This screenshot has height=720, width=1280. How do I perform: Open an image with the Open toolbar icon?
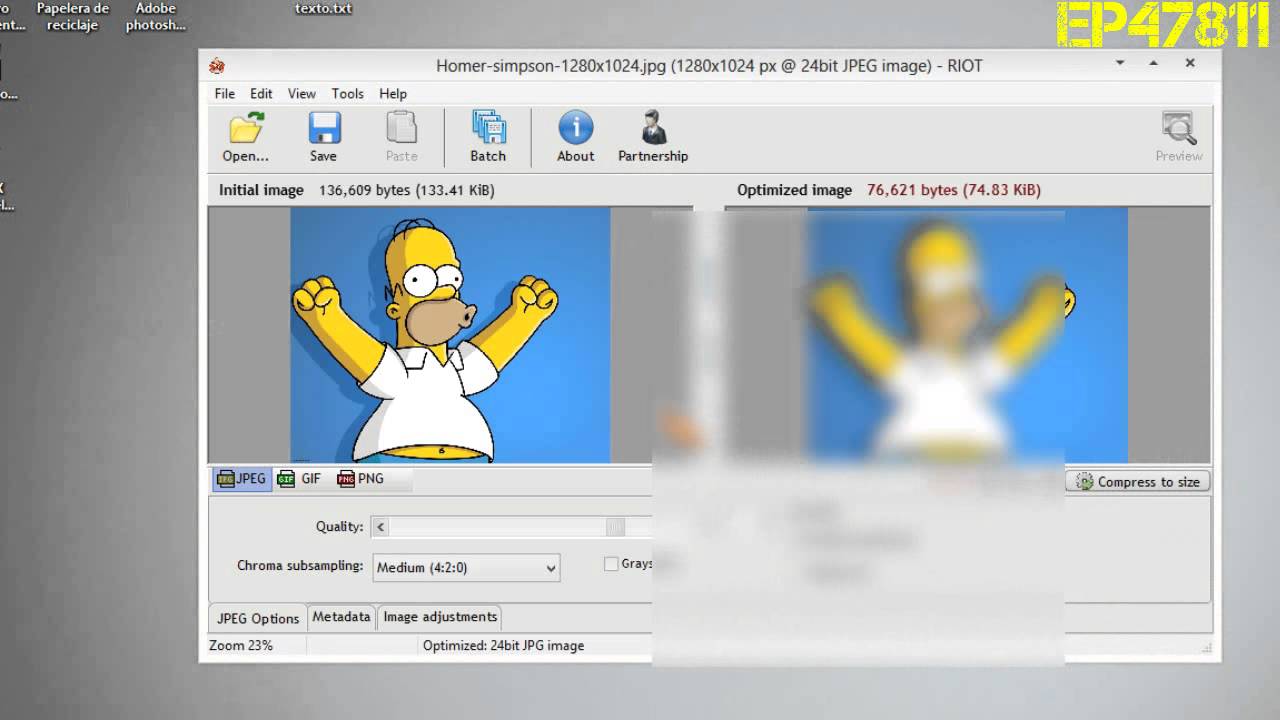click(x=245, y=136)
